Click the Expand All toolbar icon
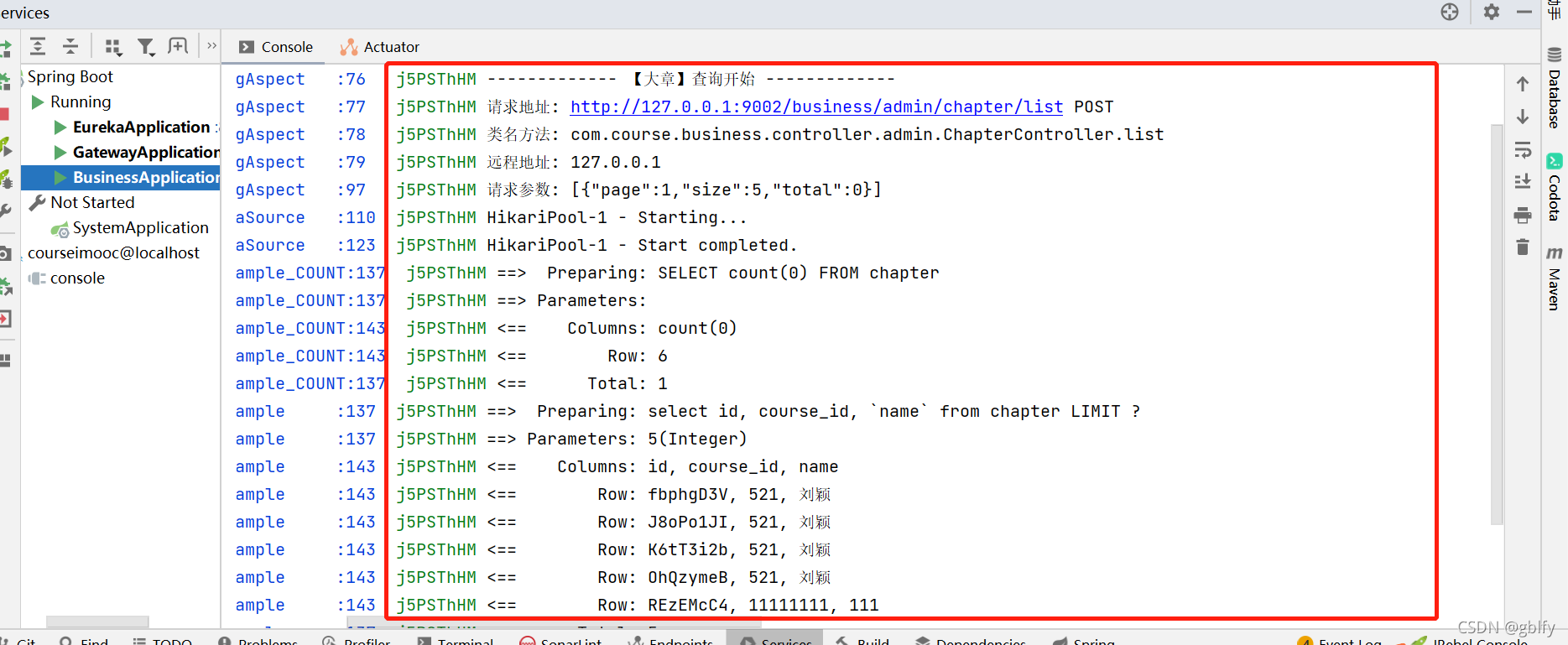The height and width of the screenshot is (645, 1568). [38, 46]
